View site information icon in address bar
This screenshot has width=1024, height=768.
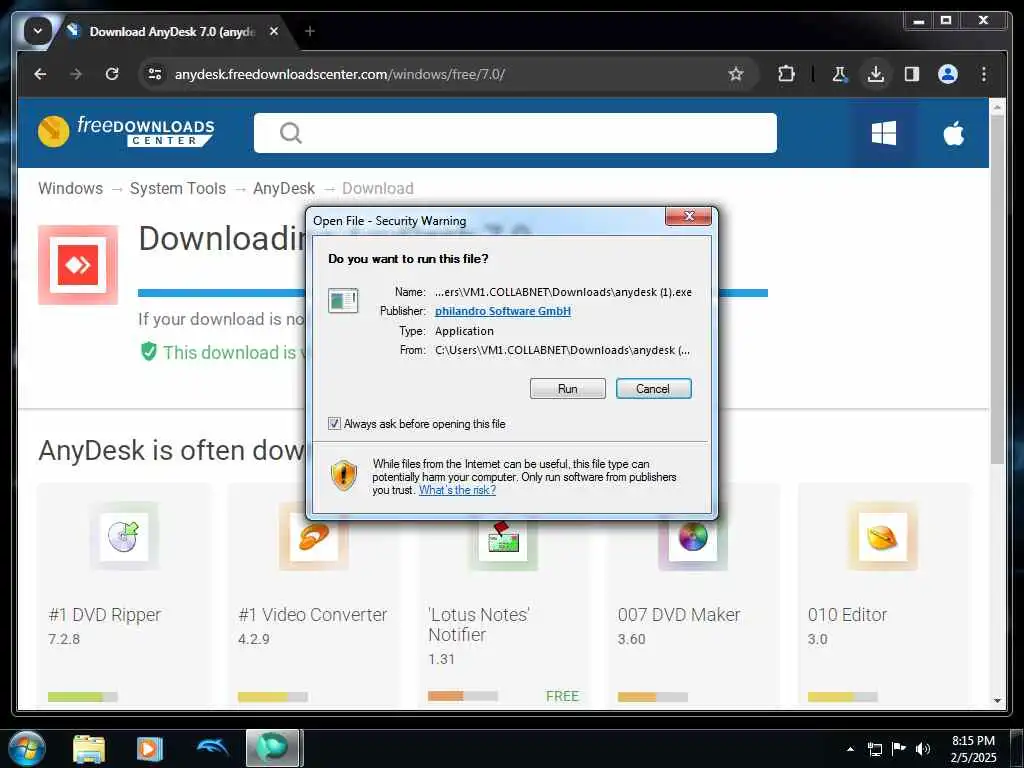click(x=155, y=74)
